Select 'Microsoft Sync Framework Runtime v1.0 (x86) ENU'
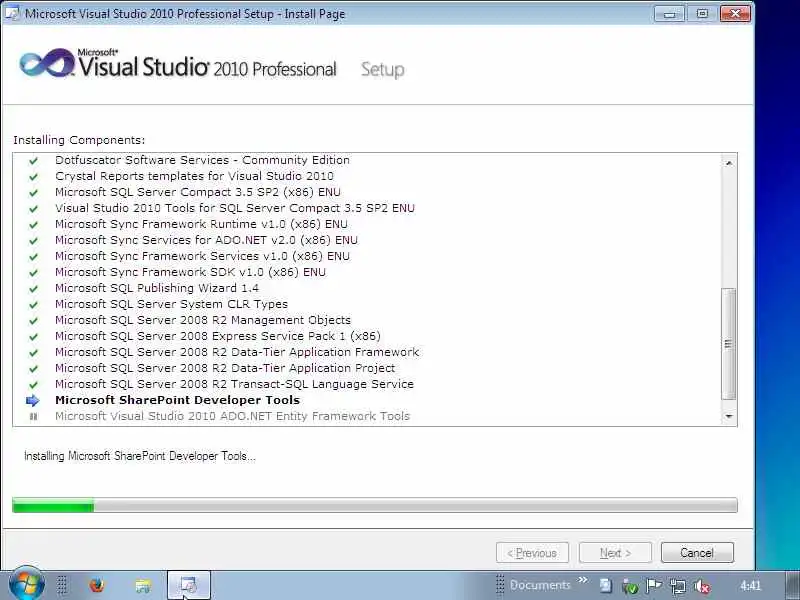This screenshot has width=800, height=600. click(x=201, y=224)
